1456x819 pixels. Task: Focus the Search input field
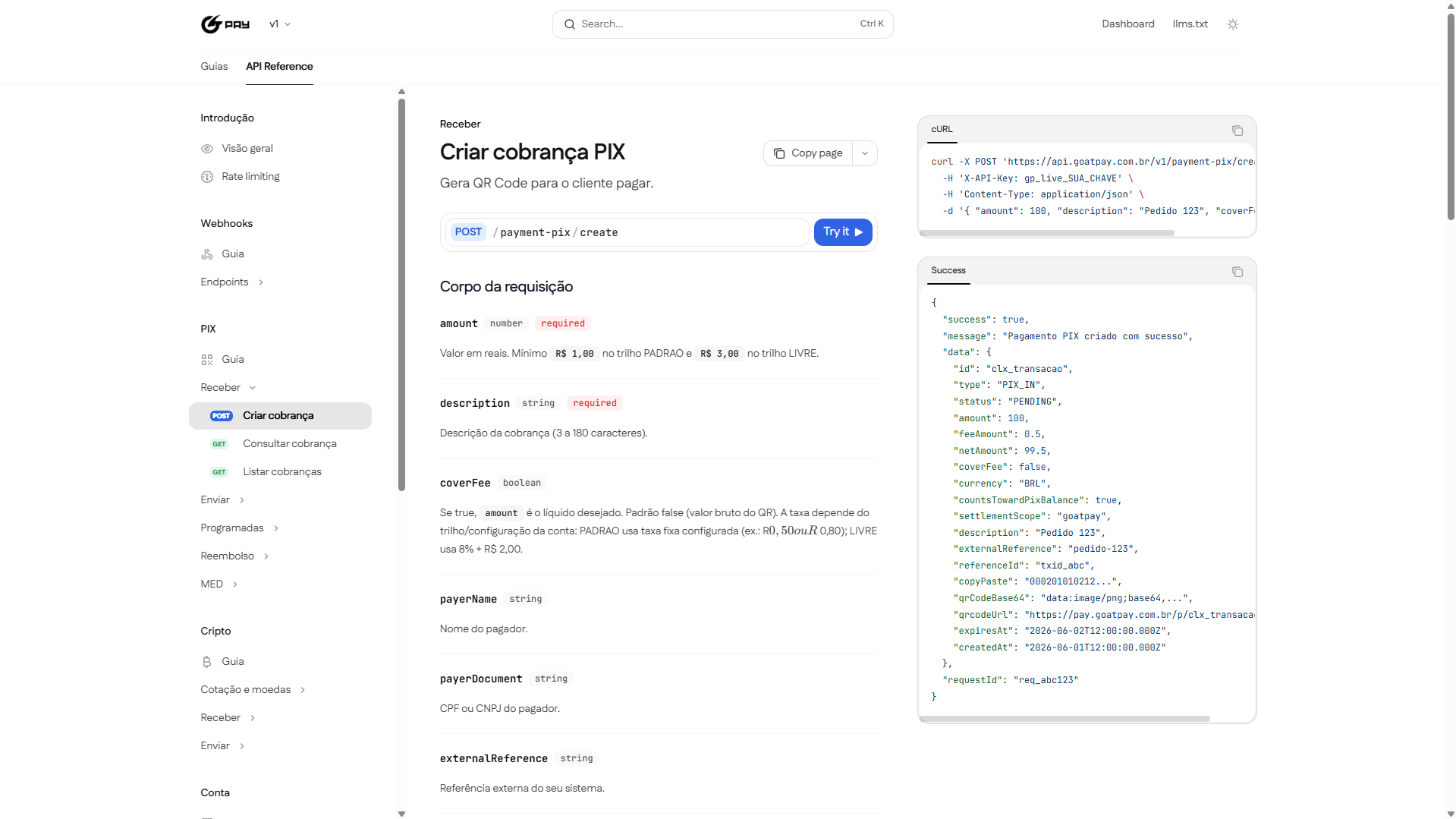click(722, 24)
